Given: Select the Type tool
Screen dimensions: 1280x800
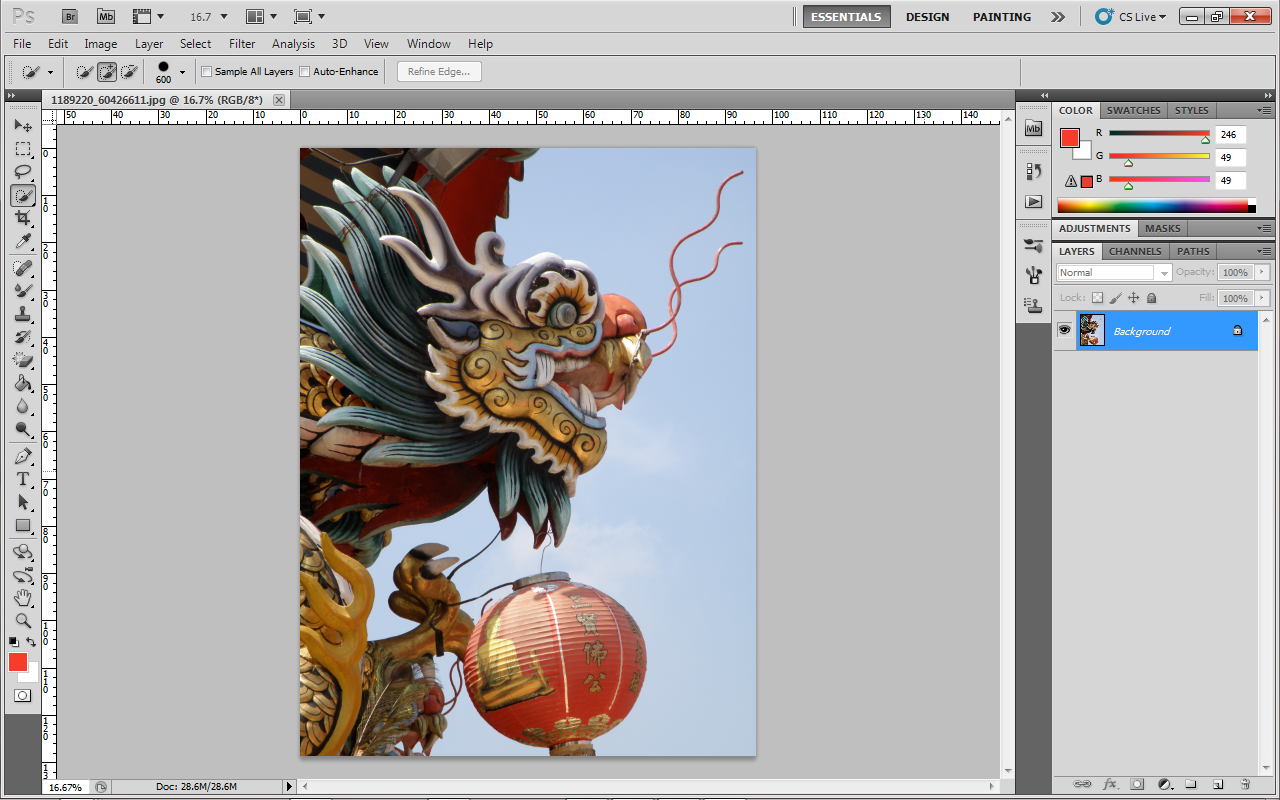Looking at the screenshot, I should pos(23,479).
